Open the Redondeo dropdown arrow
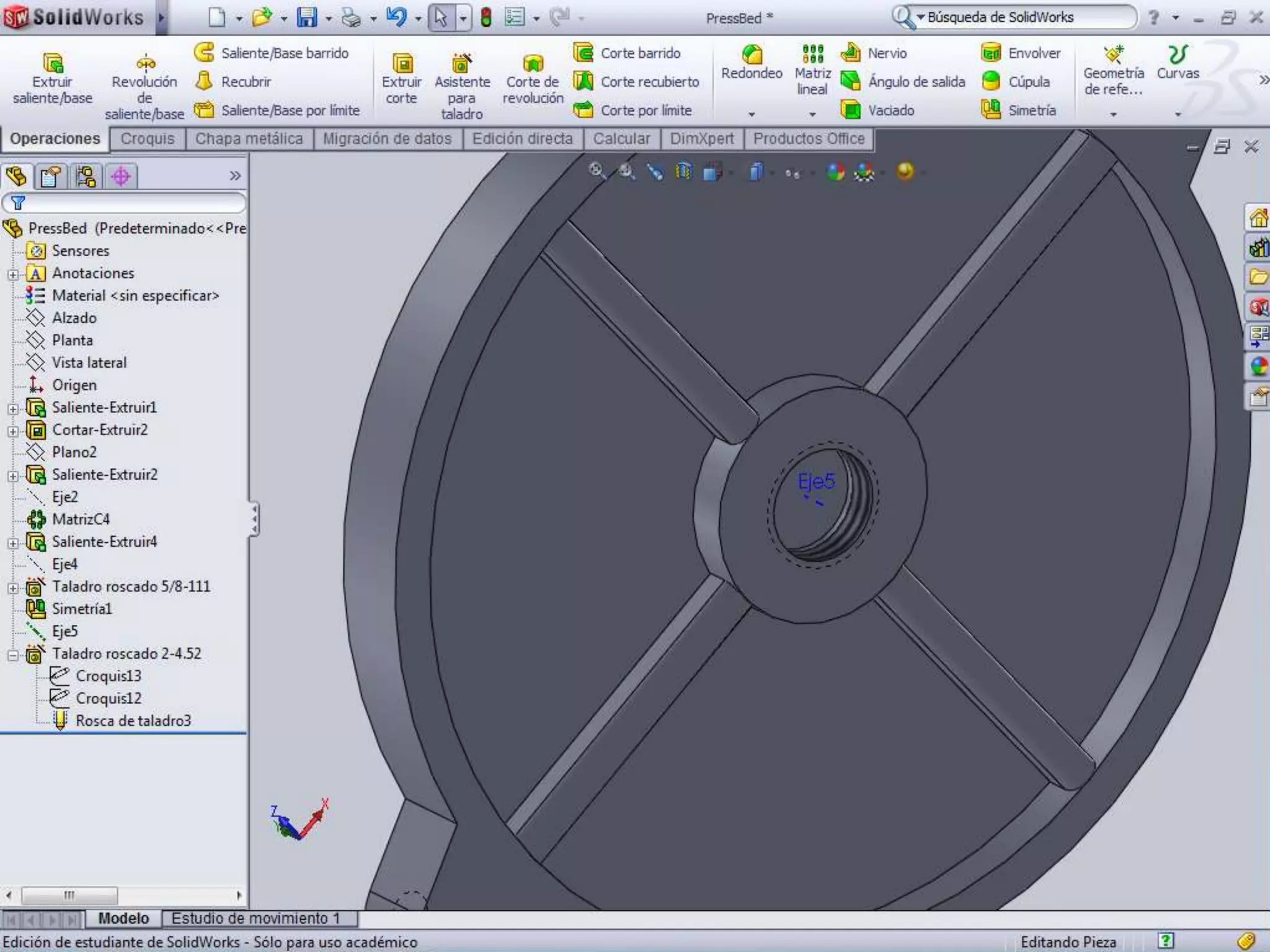This screenshot has width=1270, height=952. point(752,115)
